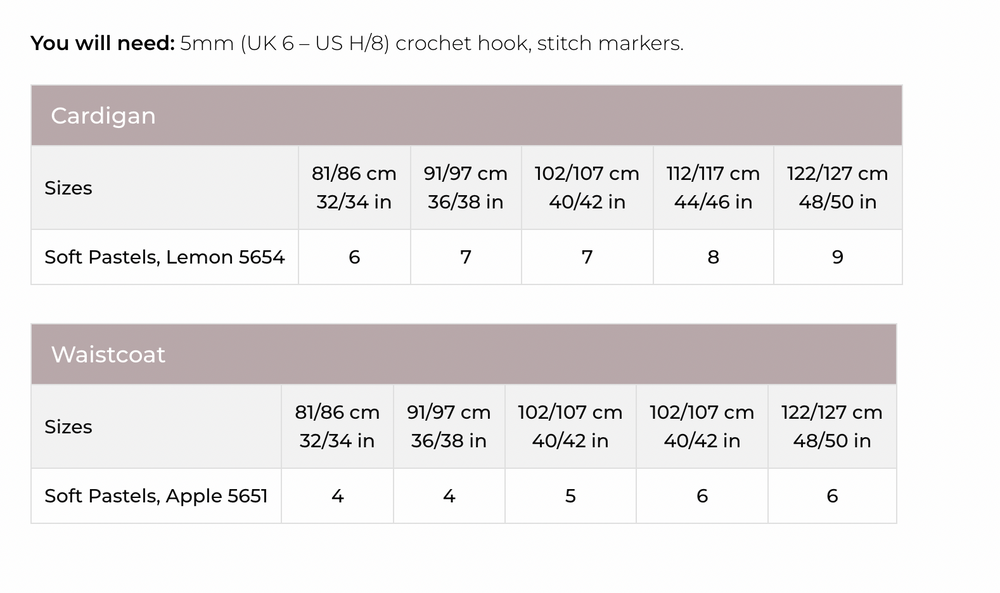Click the Cardigan table title bar
The image size is (1000, 593).
tap(466, 115)
